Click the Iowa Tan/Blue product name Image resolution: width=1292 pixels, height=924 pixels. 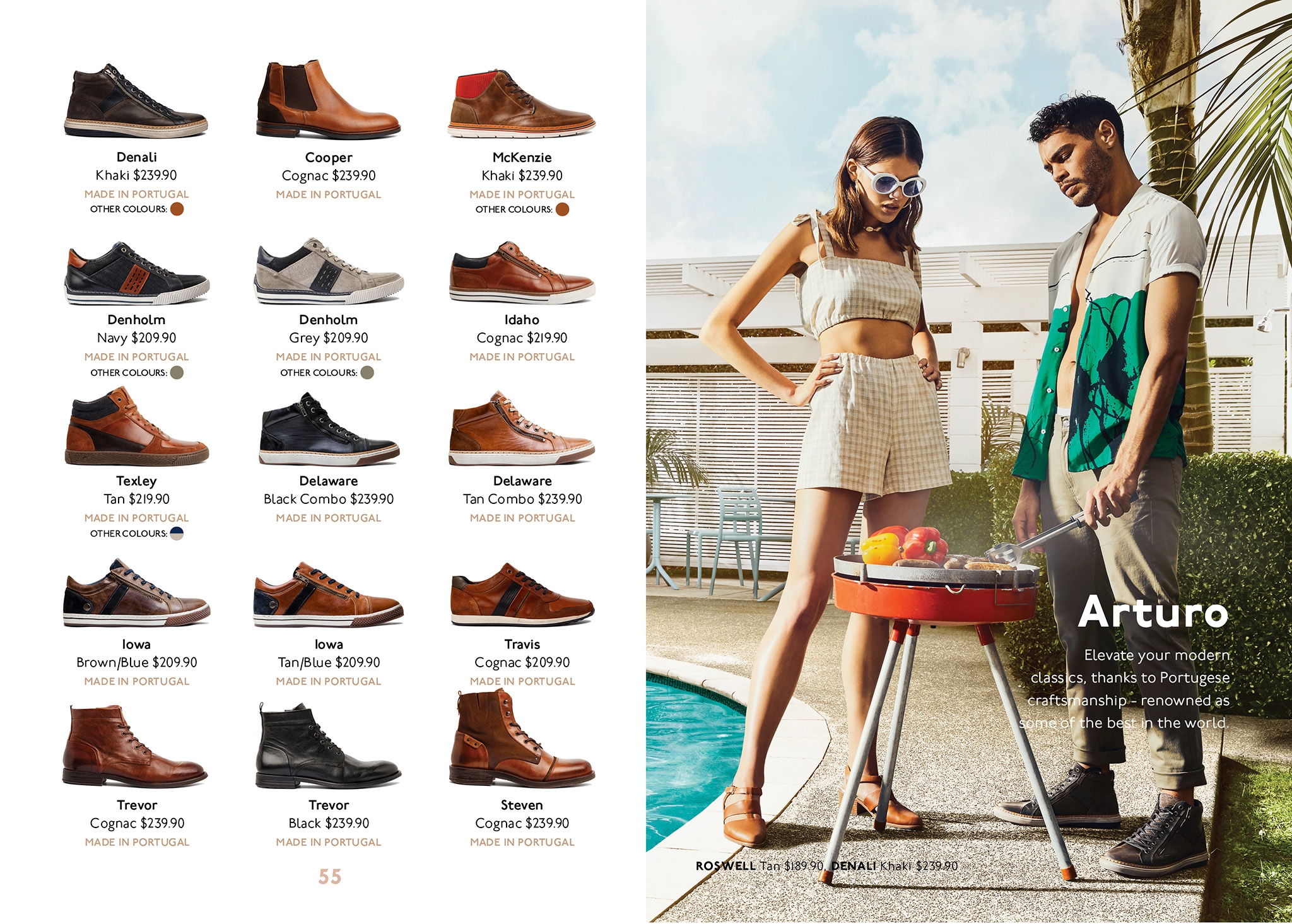click(329, 644)
